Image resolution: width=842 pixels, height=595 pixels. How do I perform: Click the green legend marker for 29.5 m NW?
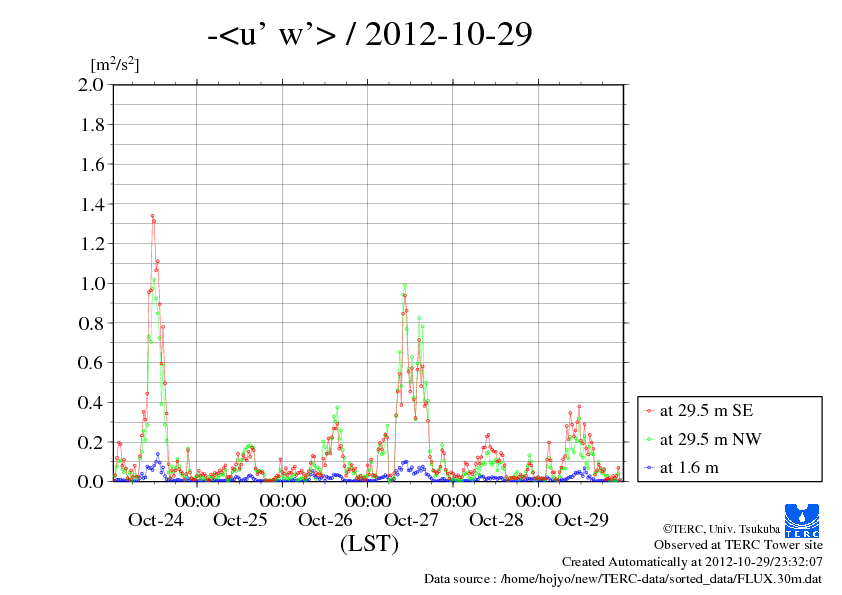tap(649, 440)
